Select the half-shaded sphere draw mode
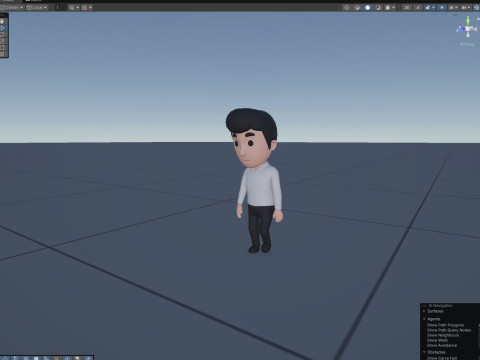The height and width of the screenshot is (360, 480). [357, 7]
